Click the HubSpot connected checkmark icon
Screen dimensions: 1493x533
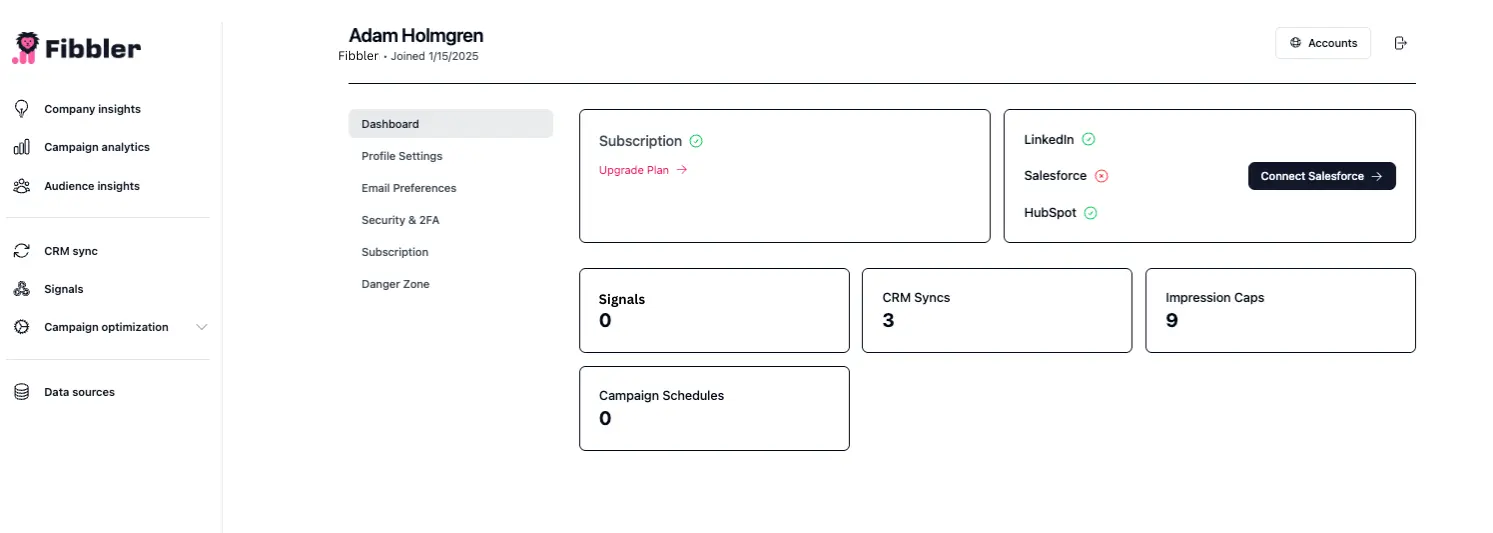[1090, 213]
